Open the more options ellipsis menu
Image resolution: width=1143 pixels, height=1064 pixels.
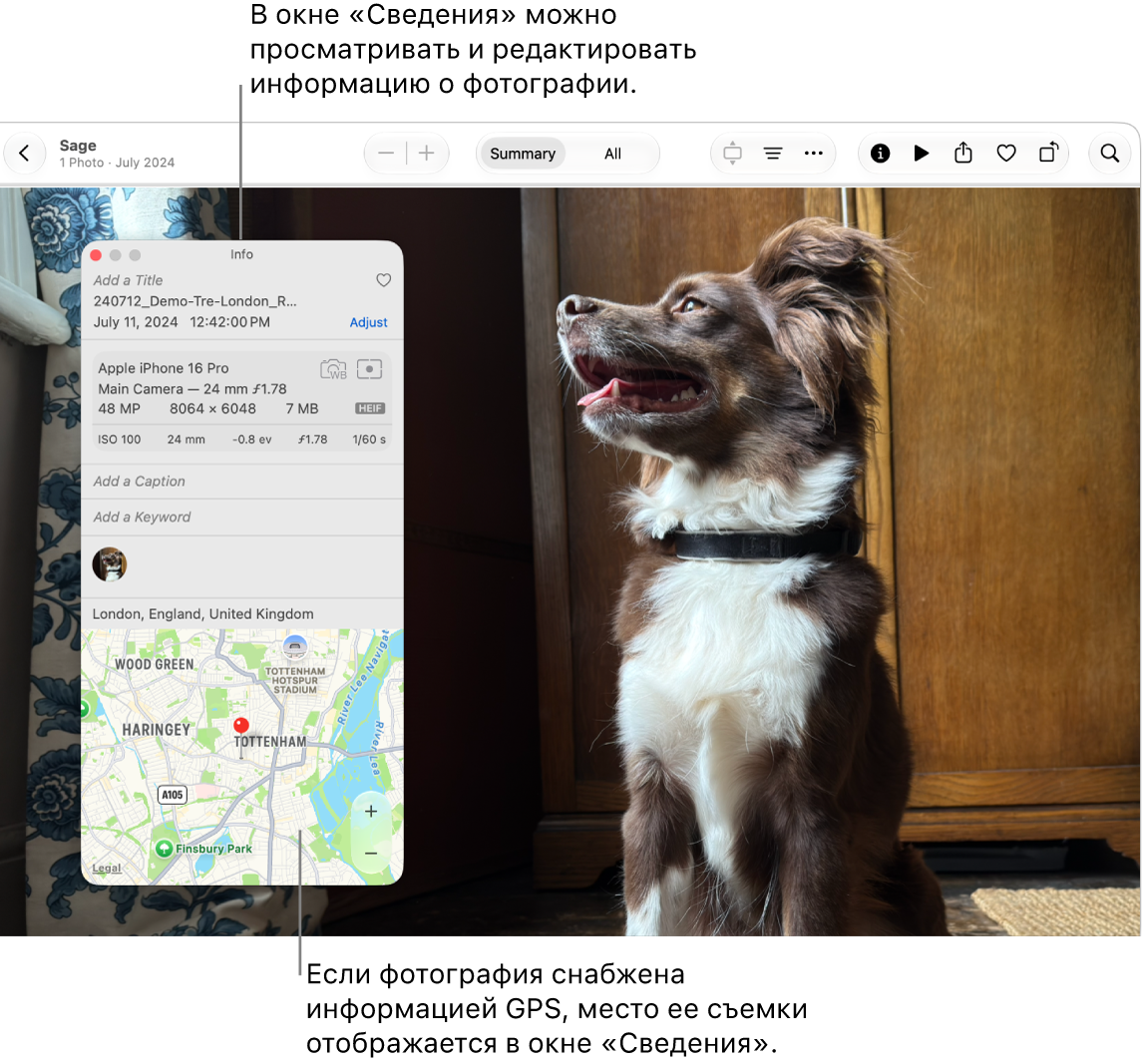(814, 153)
